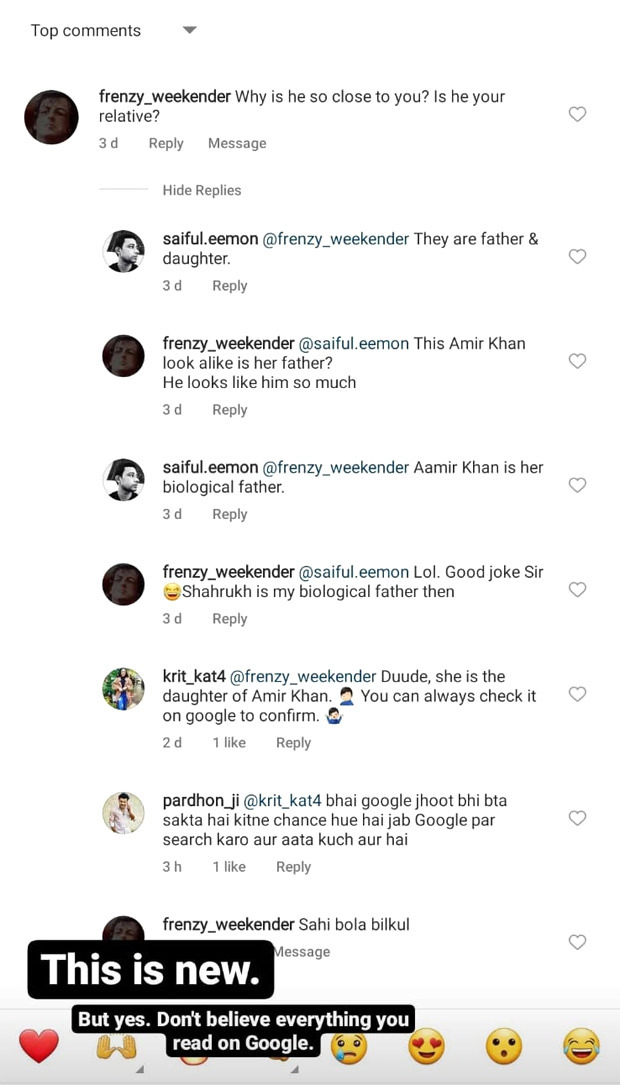620x1085 pixels.
Task: View who liked krit_kat4's comment via 1 like
Action: point(229,742)
